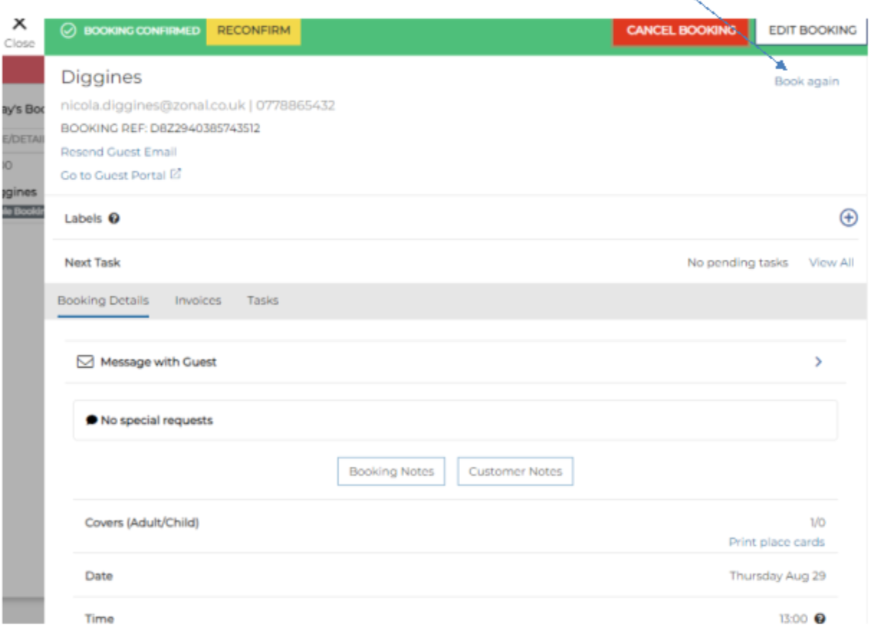Image resolution: width=875 pixels, height=626 pixels.
Task: Switch to the Tasks tab
Action: click(x=263, y=300)
